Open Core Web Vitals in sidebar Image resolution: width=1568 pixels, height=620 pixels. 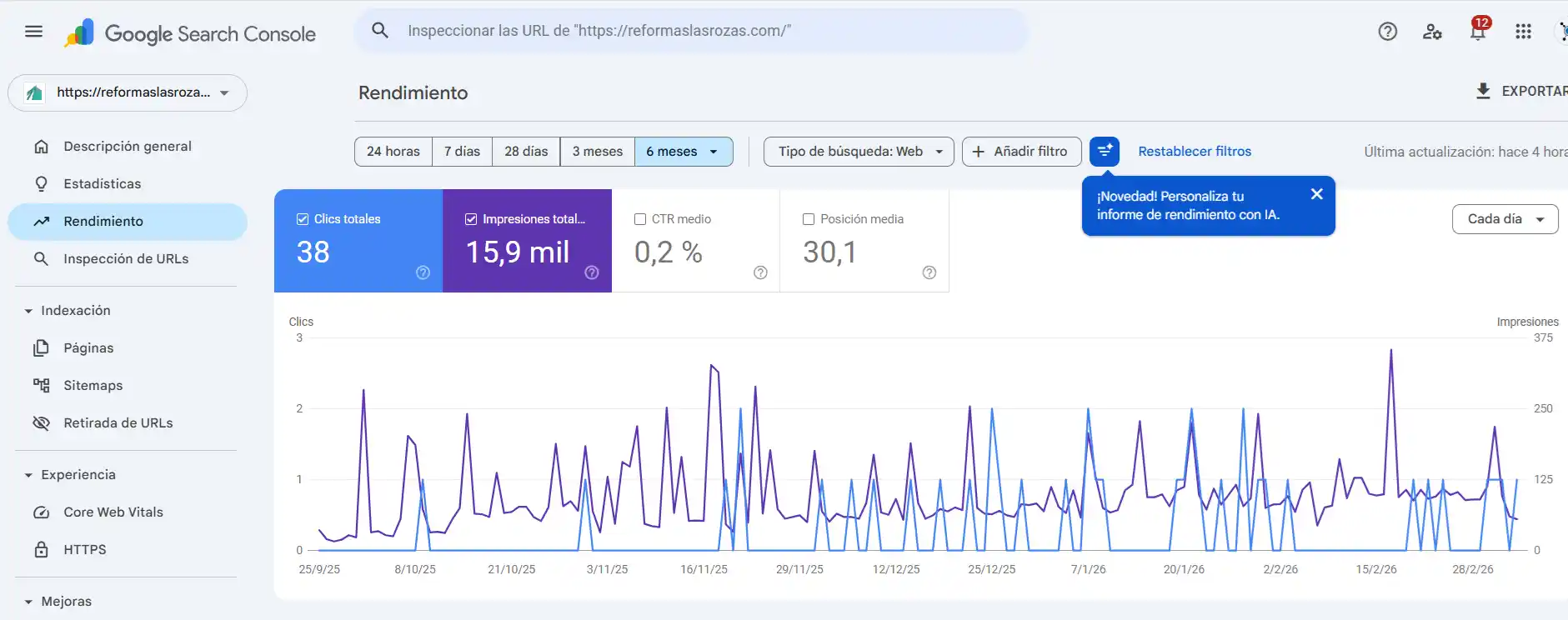(128, 512)
